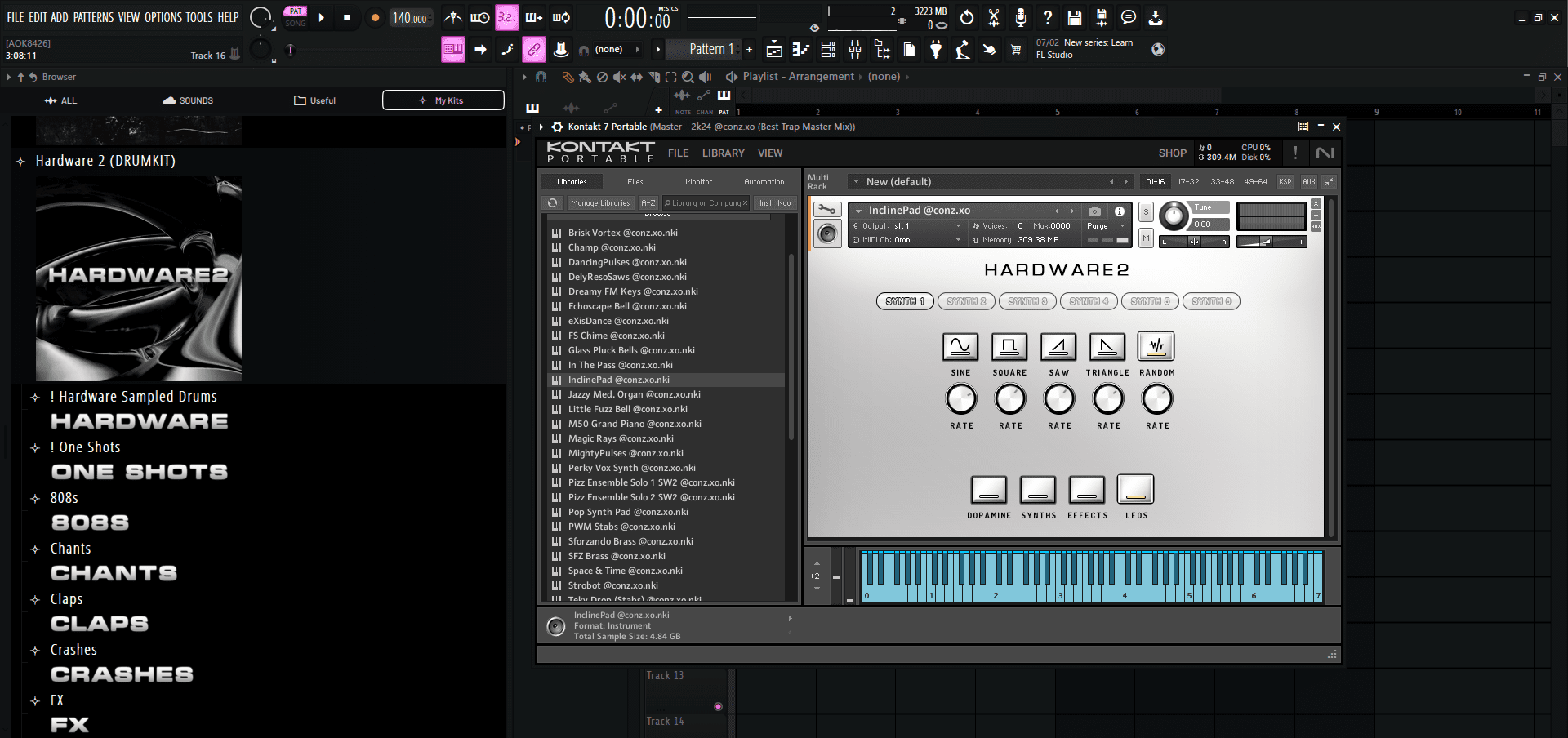Adjust the instrument volume slider
The height and width of the screenshot is (738, 1568).
(1271, 242)
